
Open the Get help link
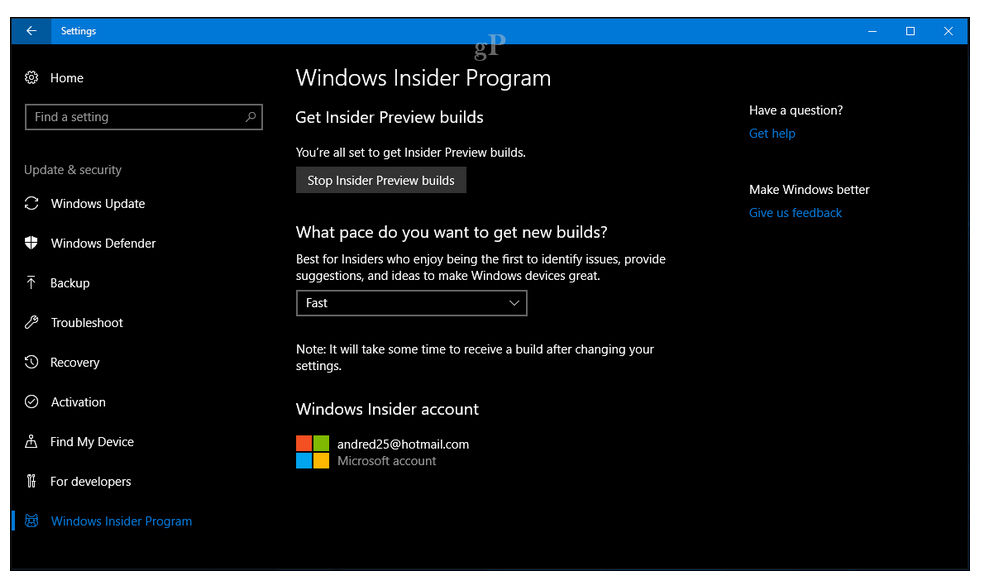coord(772,133)
